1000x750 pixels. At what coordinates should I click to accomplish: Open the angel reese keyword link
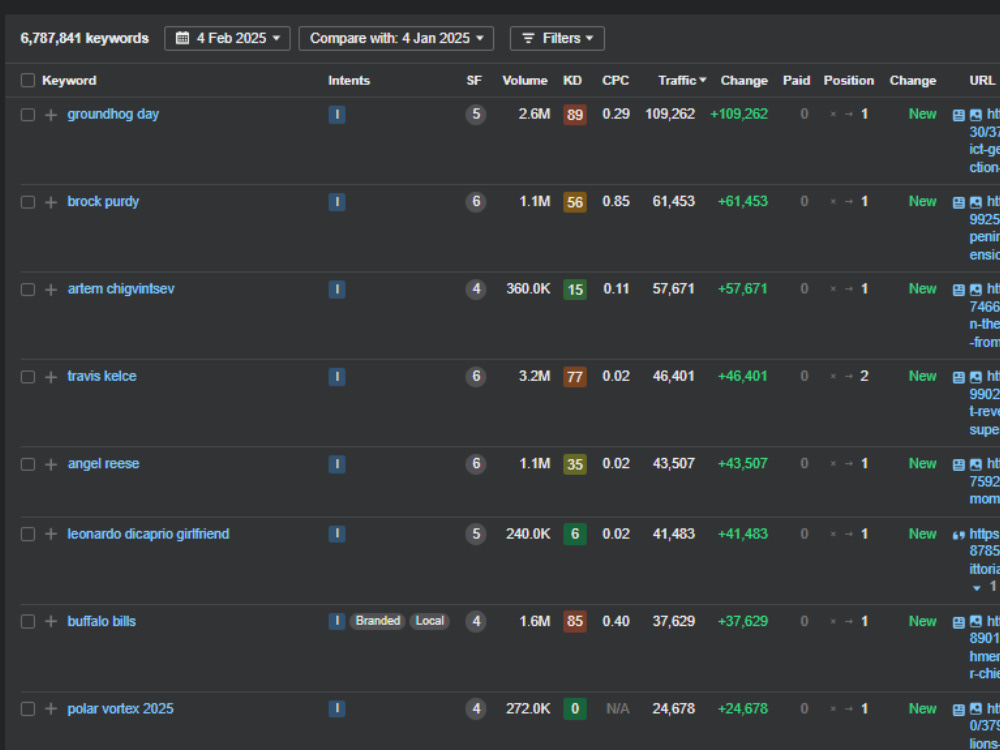coord(103,464)
